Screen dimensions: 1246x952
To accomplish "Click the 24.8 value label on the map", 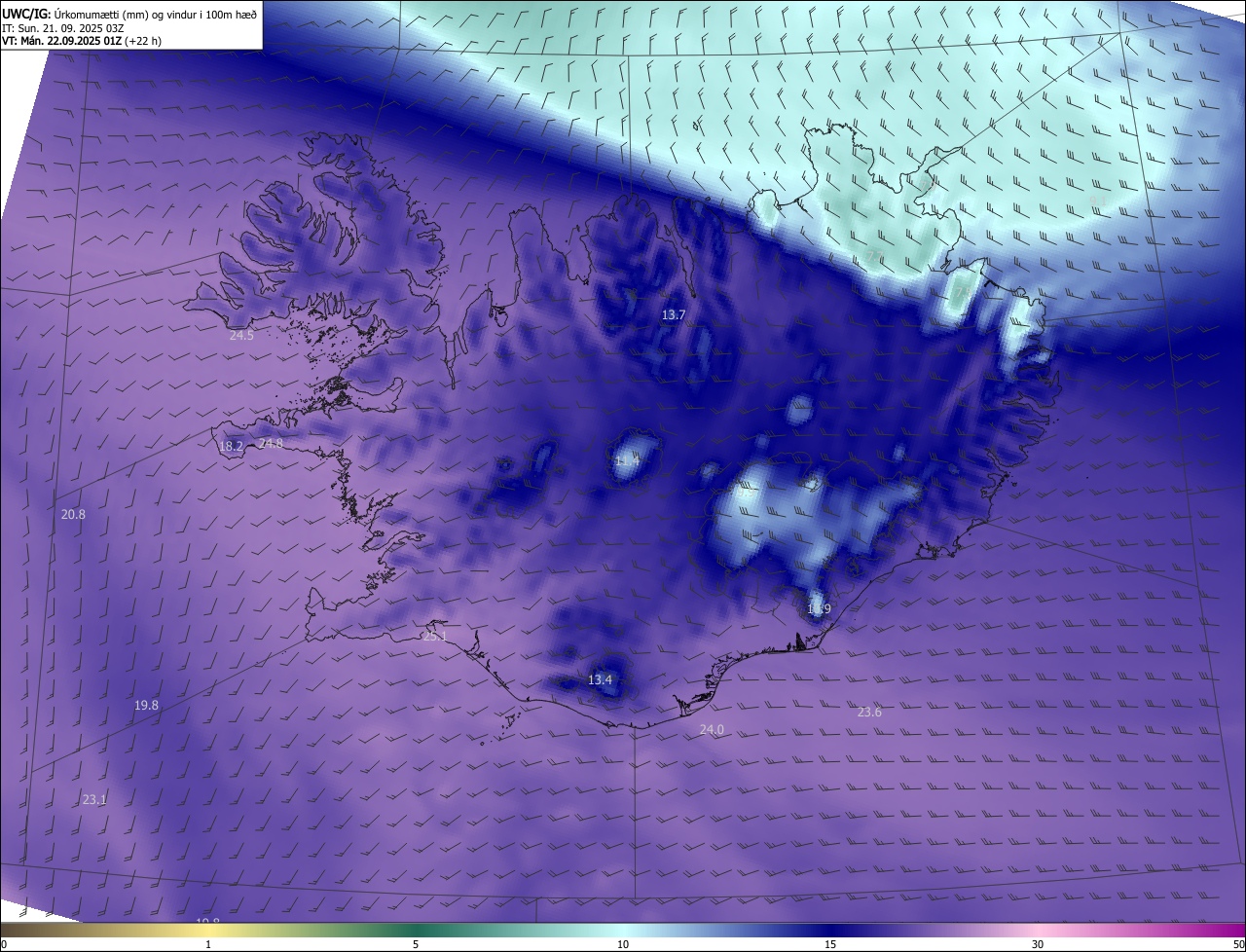I will 271,443.
